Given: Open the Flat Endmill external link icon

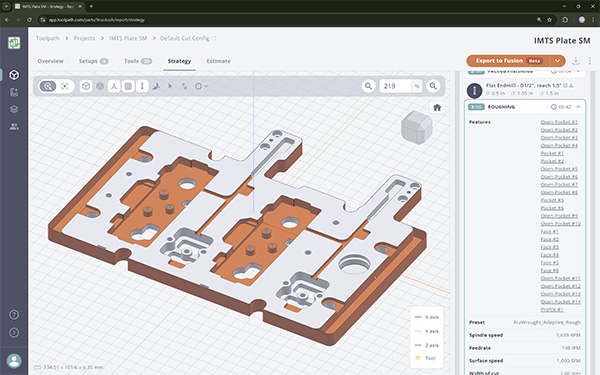Looking at the screenshot, I should tap(565, 85).
